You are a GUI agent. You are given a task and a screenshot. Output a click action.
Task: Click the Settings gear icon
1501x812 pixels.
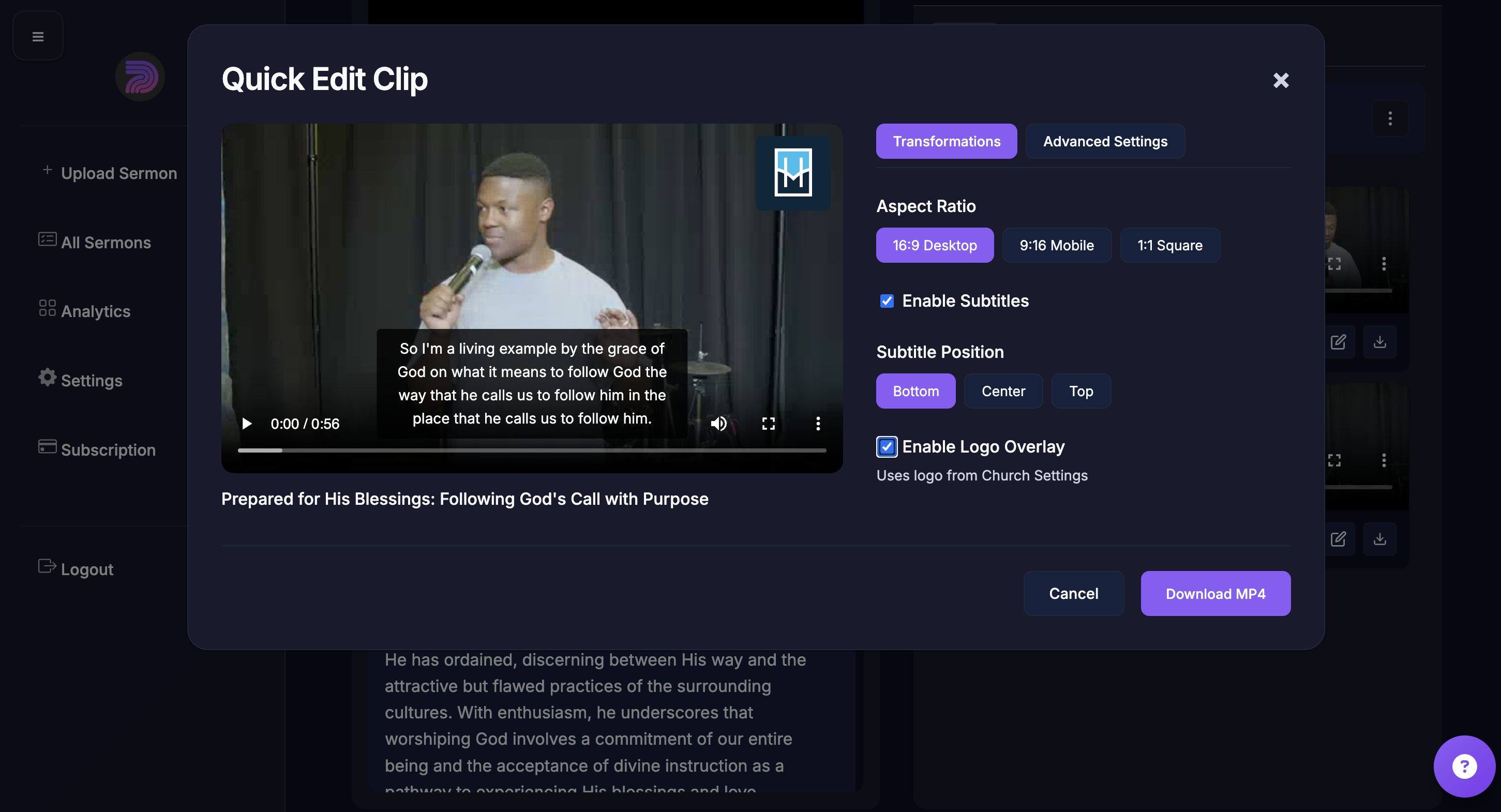coord(47,378)
